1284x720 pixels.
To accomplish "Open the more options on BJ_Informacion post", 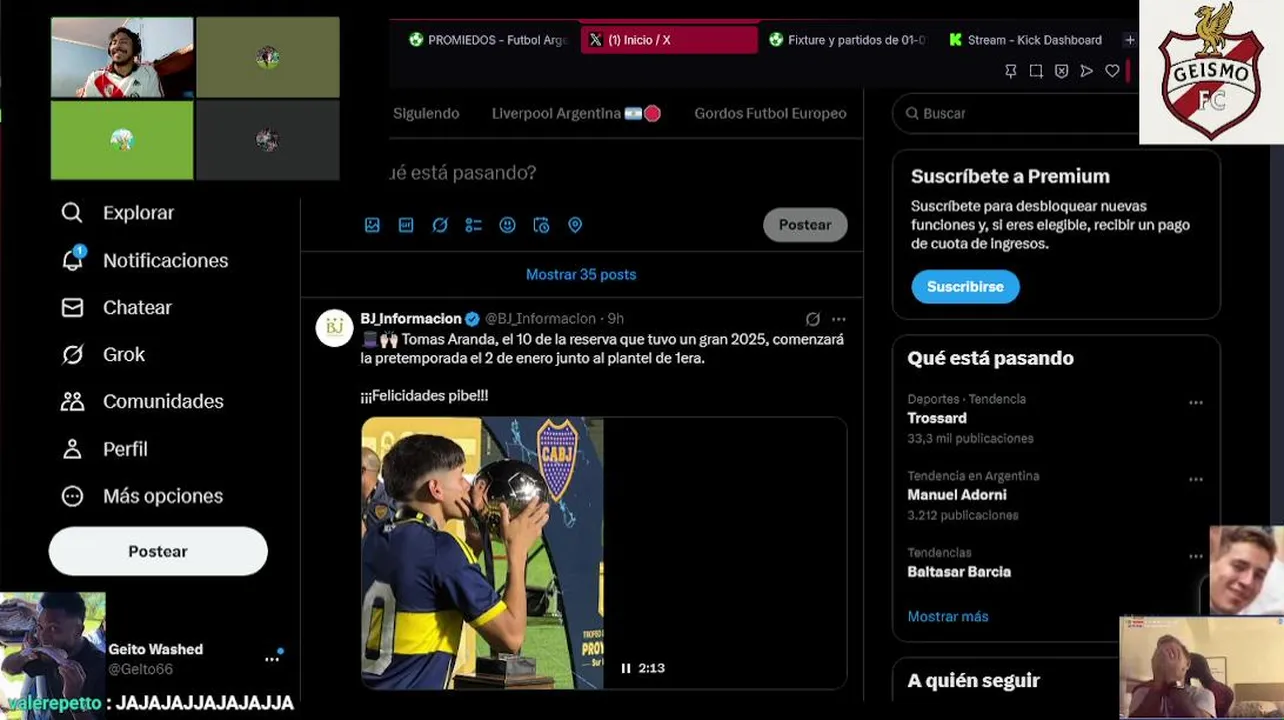I will point(839,319).
